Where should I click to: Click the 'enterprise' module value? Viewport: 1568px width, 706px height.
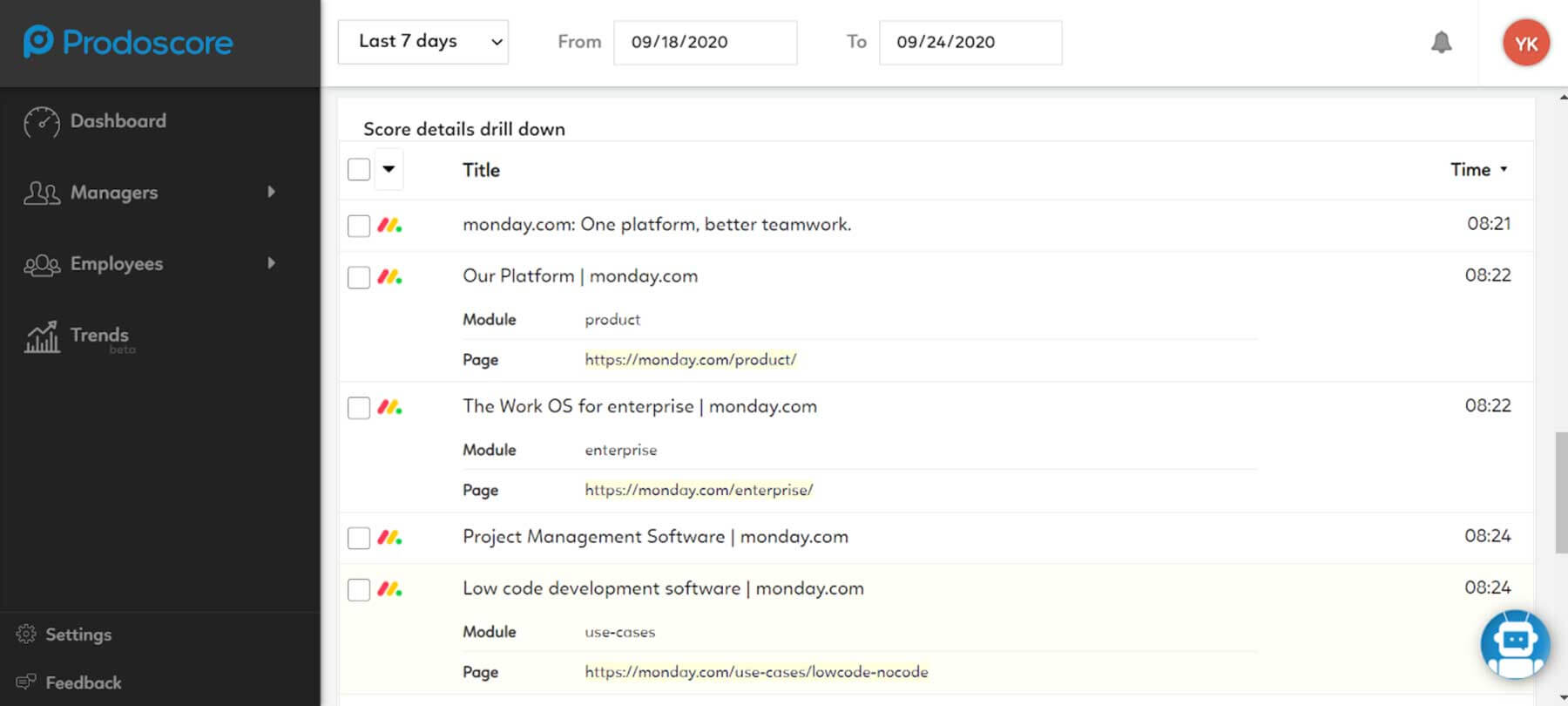point(621,450)
